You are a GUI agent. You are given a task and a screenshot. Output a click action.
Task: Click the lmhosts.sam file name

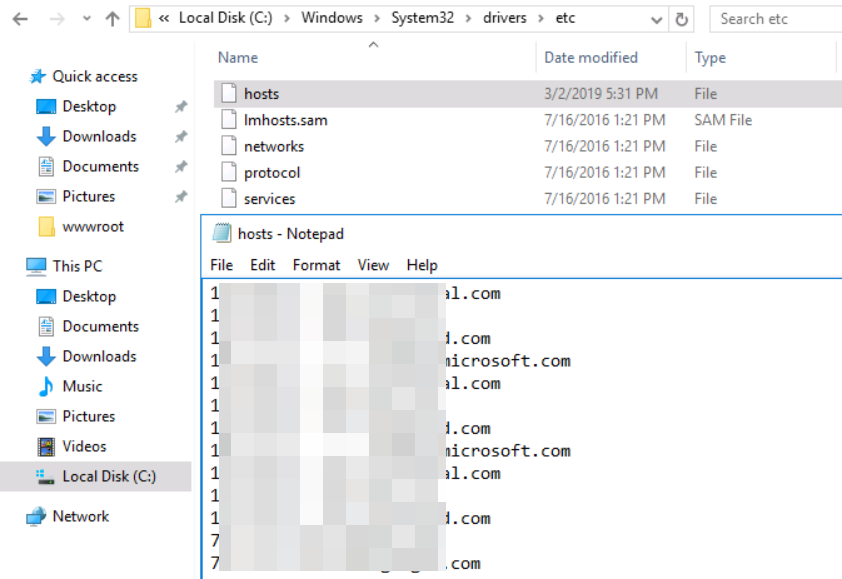(286, 120)
